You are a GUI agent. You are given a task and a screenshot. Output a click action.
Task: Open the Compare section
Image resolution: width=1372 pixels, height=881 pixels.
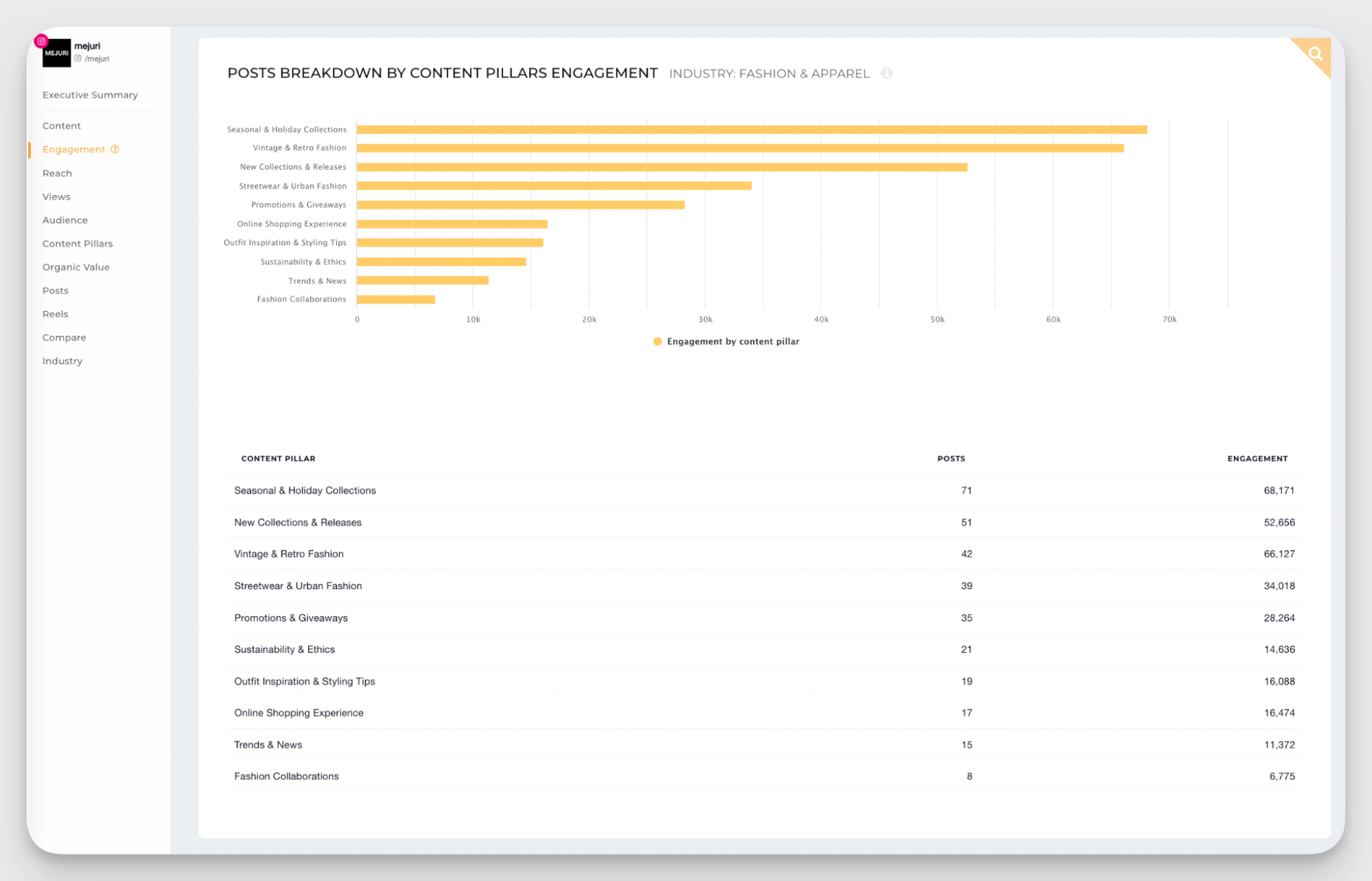pyautogui.click(x=64, y=337)
